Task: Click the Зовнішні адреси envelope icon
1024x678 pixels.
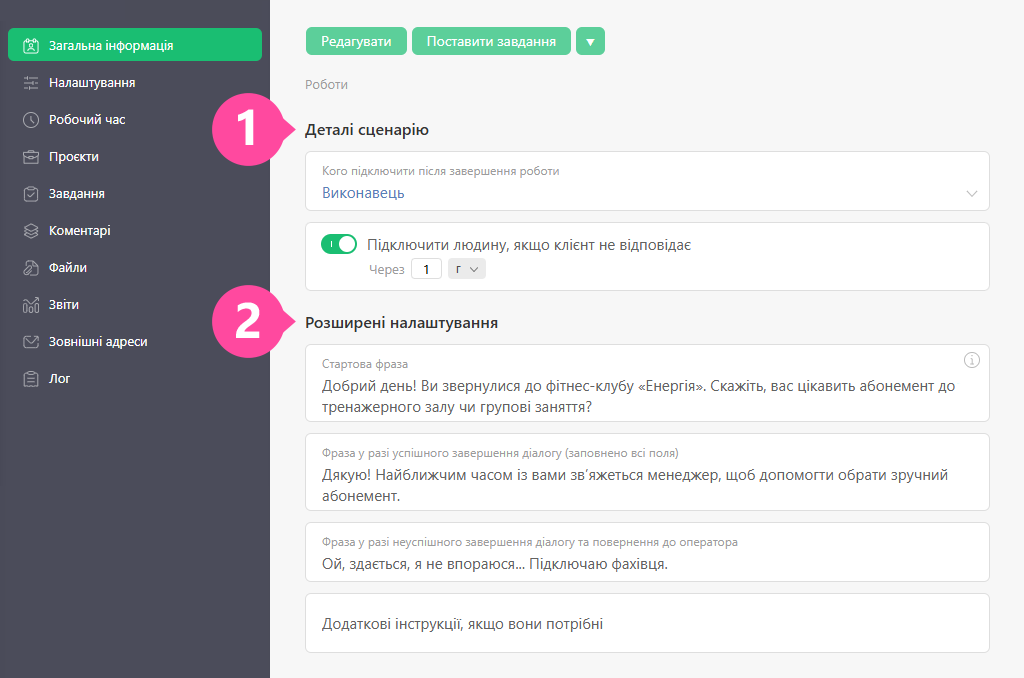Action: click(x=31, y=342)
